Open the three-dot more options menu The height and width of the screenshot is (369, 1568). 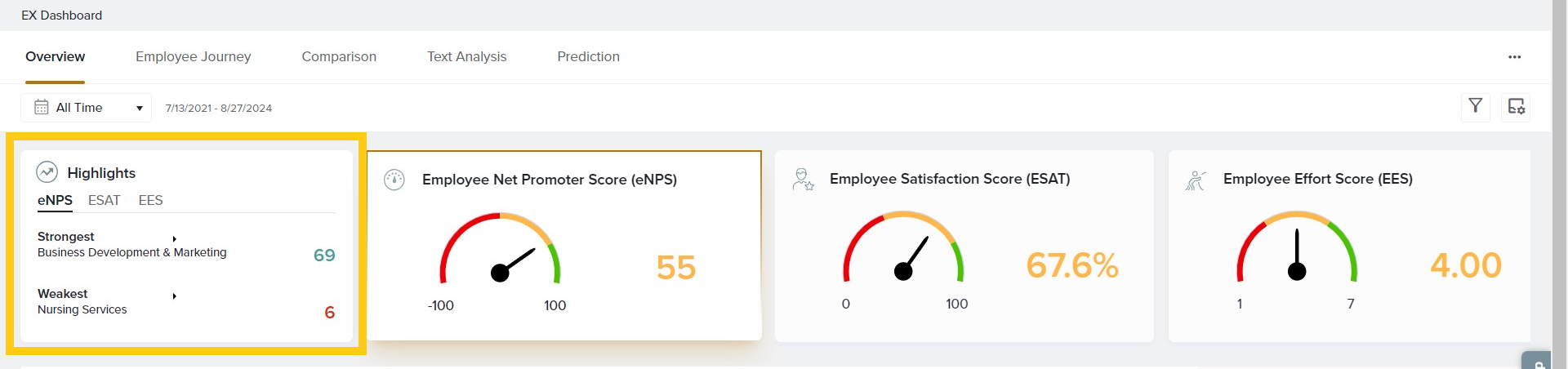[1514, 57]
